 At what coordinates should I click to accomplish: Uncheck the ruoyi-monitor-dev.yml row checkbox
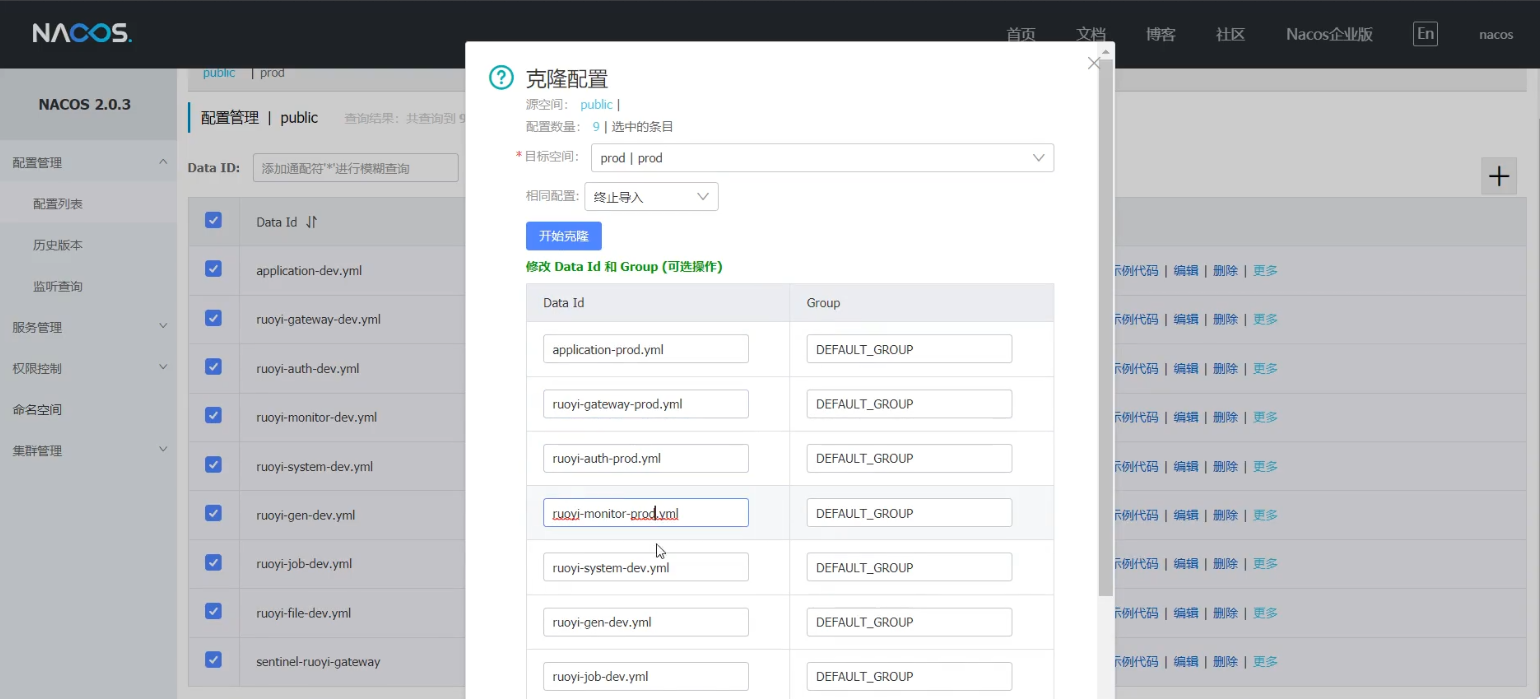213,415
